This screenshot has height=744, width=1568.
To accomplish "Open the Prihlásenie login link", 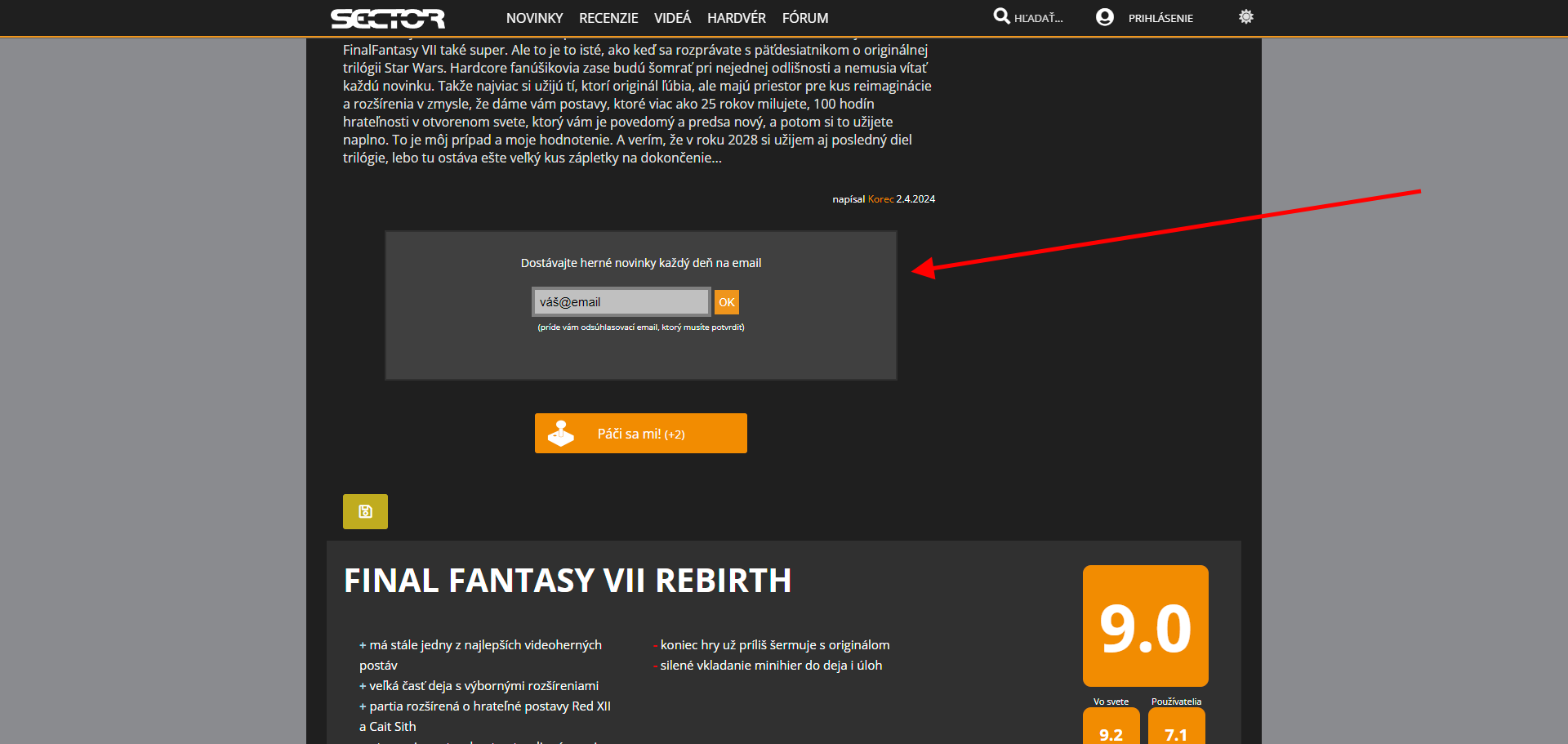I will pos(1160,18).
